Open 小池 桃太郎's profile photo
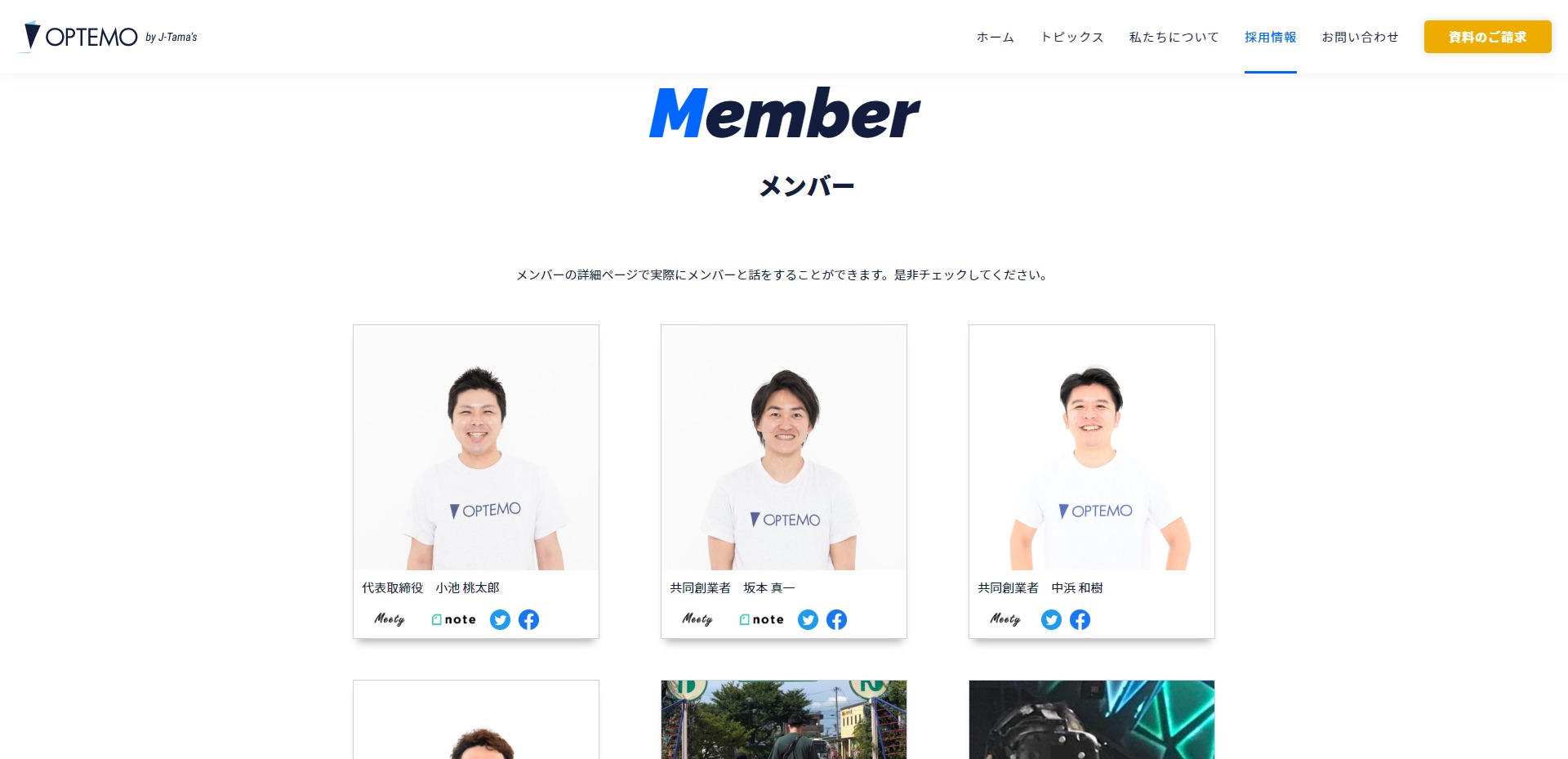Screen dimensions: 1568x759 476,448
